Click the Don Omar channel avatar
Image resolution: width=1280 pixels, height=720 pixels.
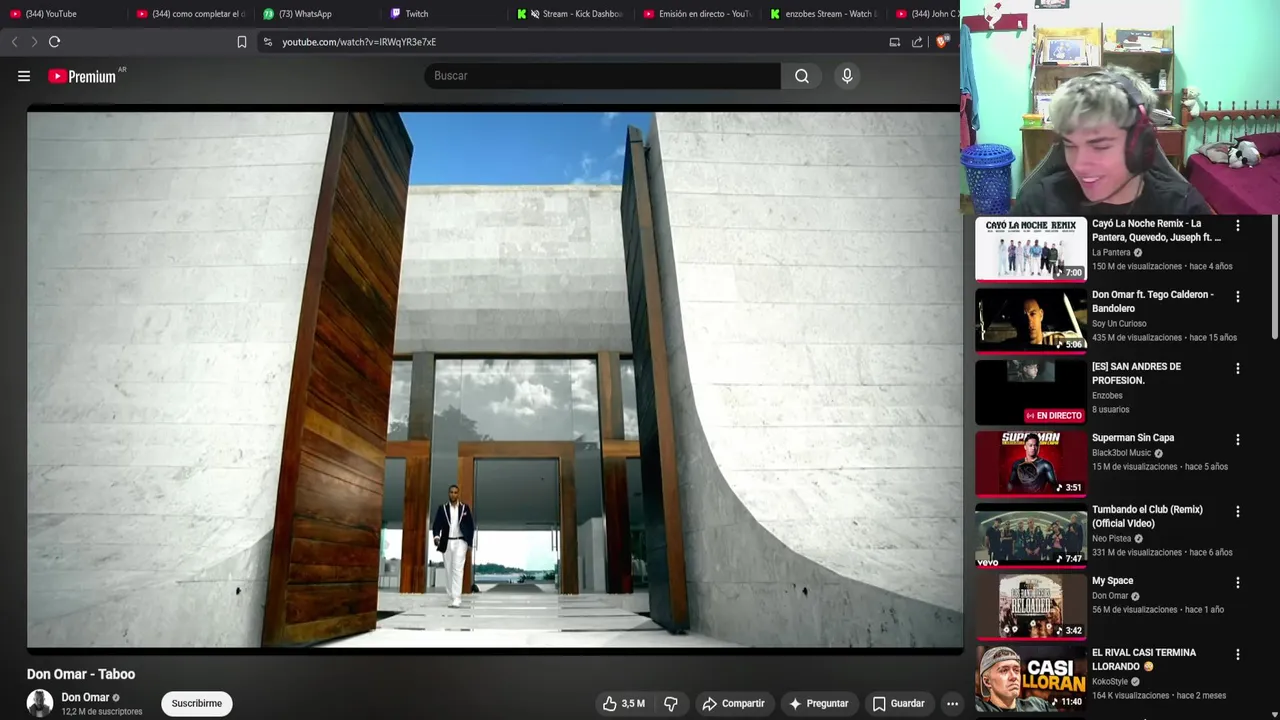pyautogui.click(x=40, y=703)
